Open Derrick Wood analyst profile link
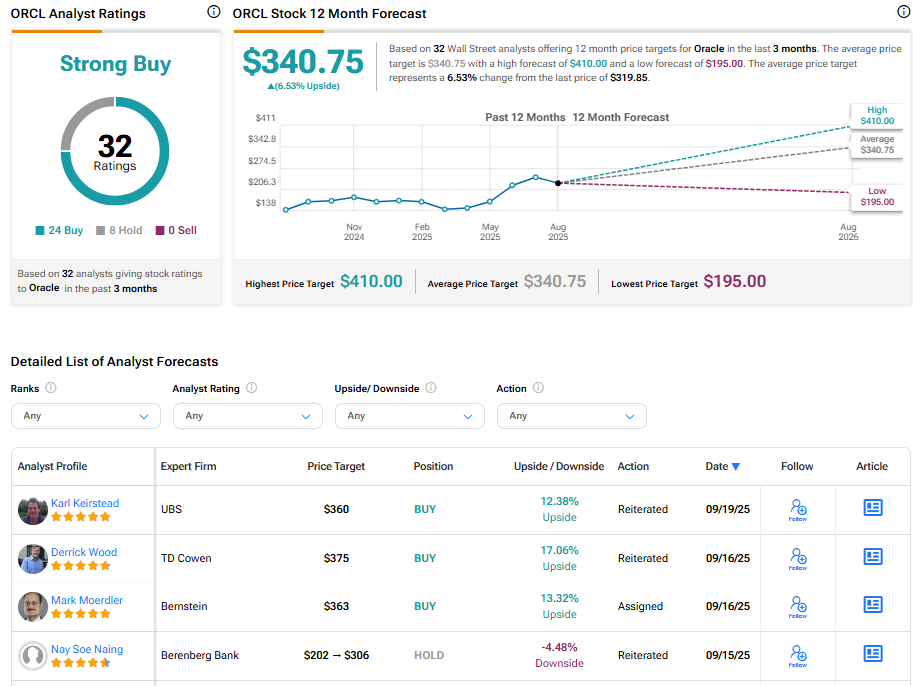 point(84,552)
